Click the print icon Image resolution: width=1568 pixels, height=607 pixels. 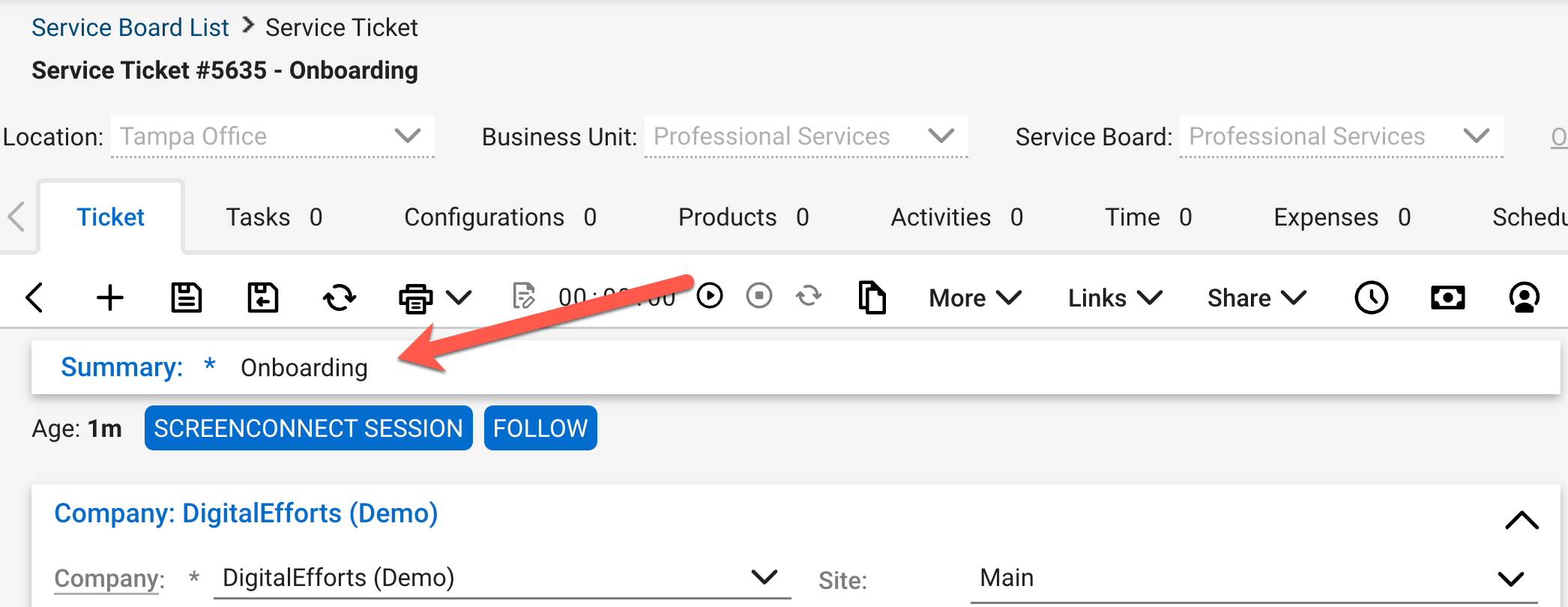[415, 298]
